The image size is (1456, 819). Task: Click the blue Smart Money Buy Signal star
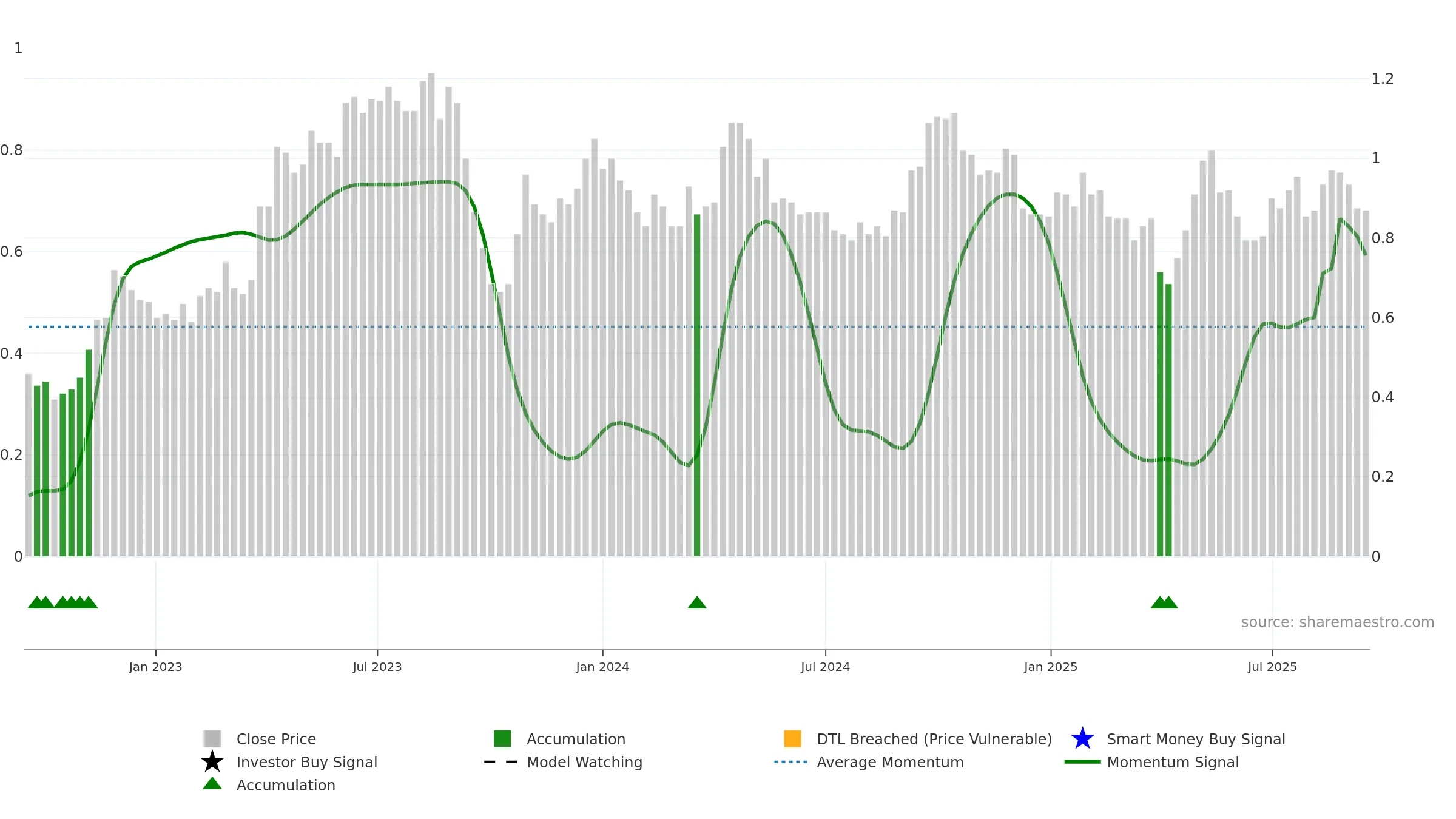coord(1082,738)
